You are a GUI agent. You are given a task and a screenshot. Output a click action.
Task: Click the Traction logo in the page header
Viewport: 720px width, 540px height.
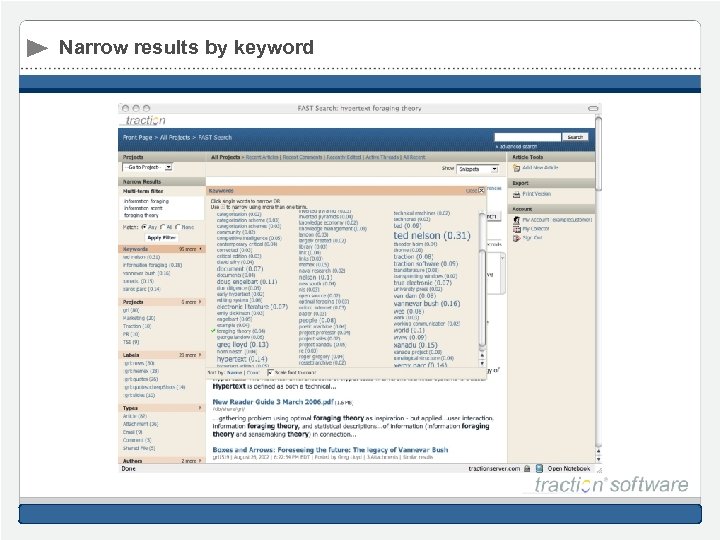point(145,120)
